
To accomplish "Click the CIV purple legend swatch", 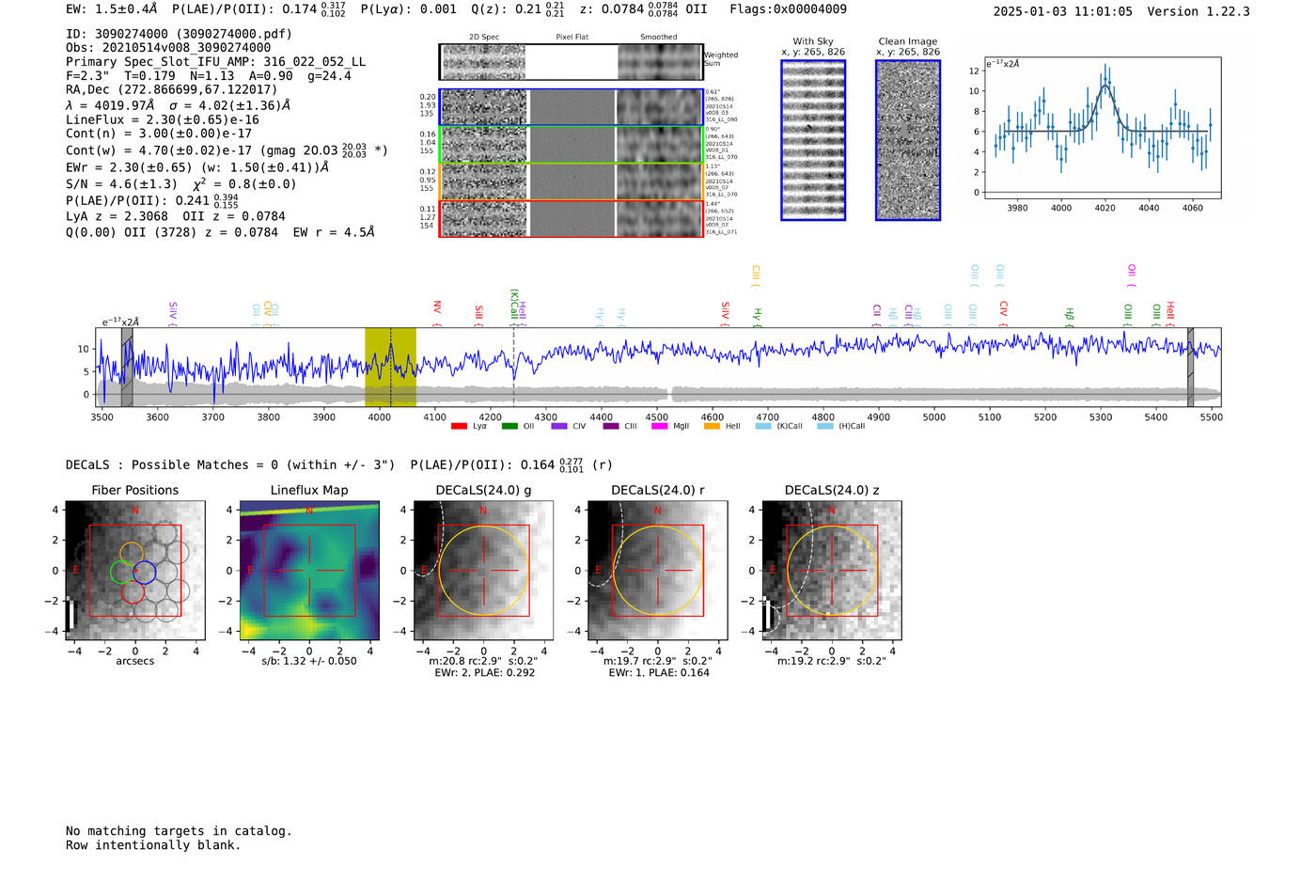I will point(559,426).
